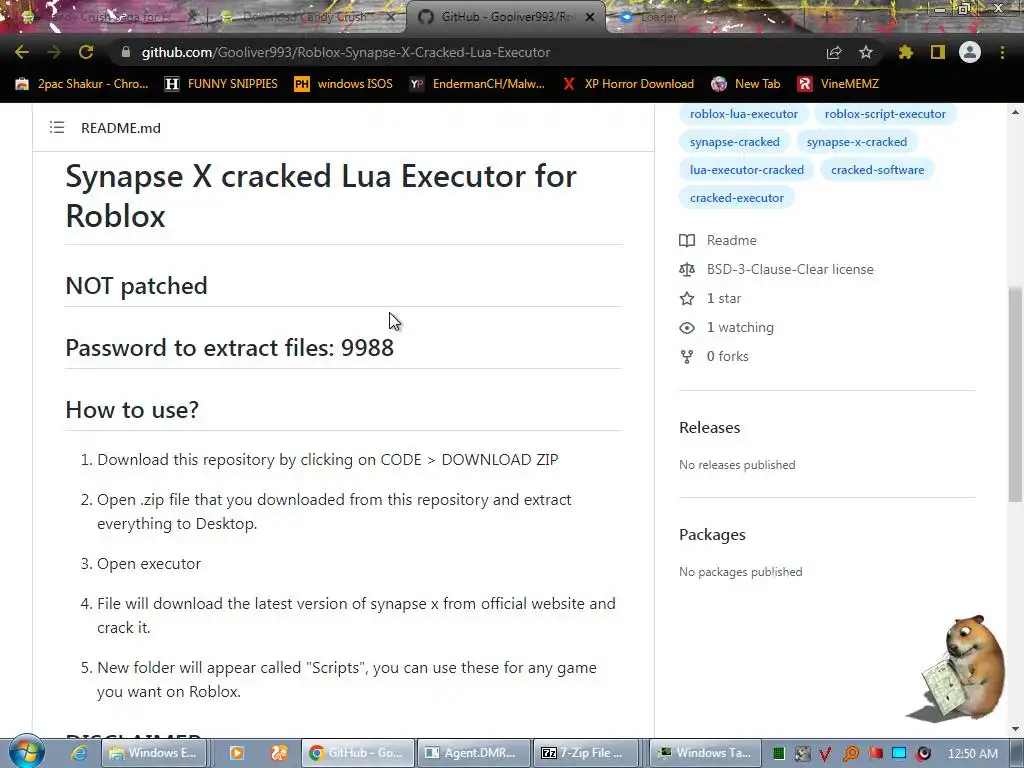Select the cracked-software topic tag
The height and width of the screenshot is (768, 1024).
click(878, 170)
